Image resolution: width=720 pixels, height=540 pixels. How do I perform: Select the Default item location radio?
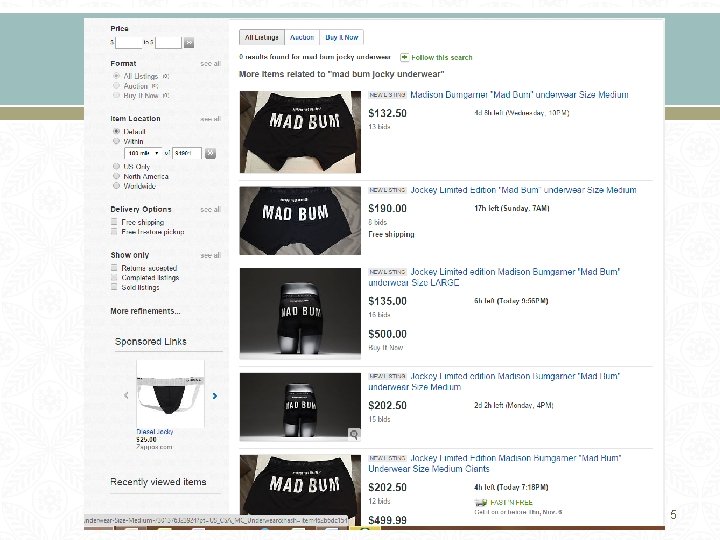pos(116,131)
